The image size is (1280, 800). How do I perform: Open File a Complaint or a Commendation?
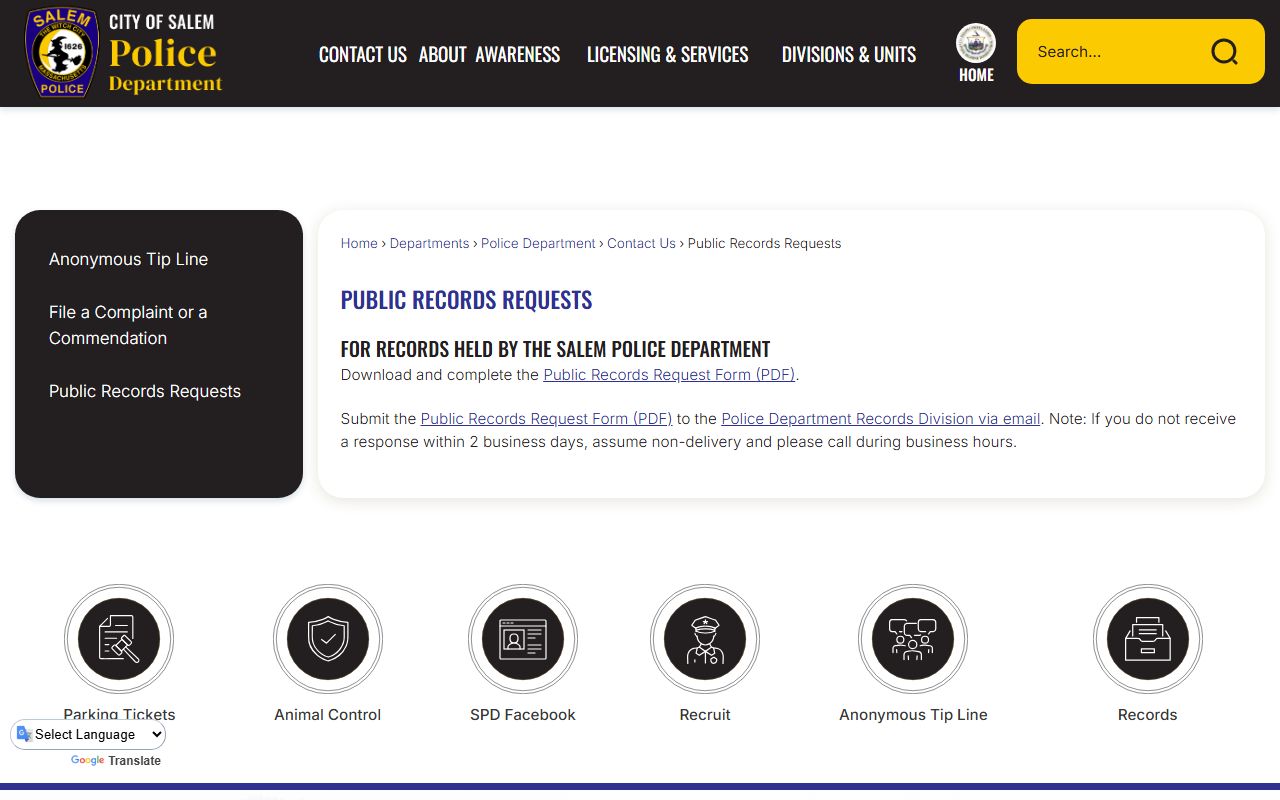[x=128, y=325]
